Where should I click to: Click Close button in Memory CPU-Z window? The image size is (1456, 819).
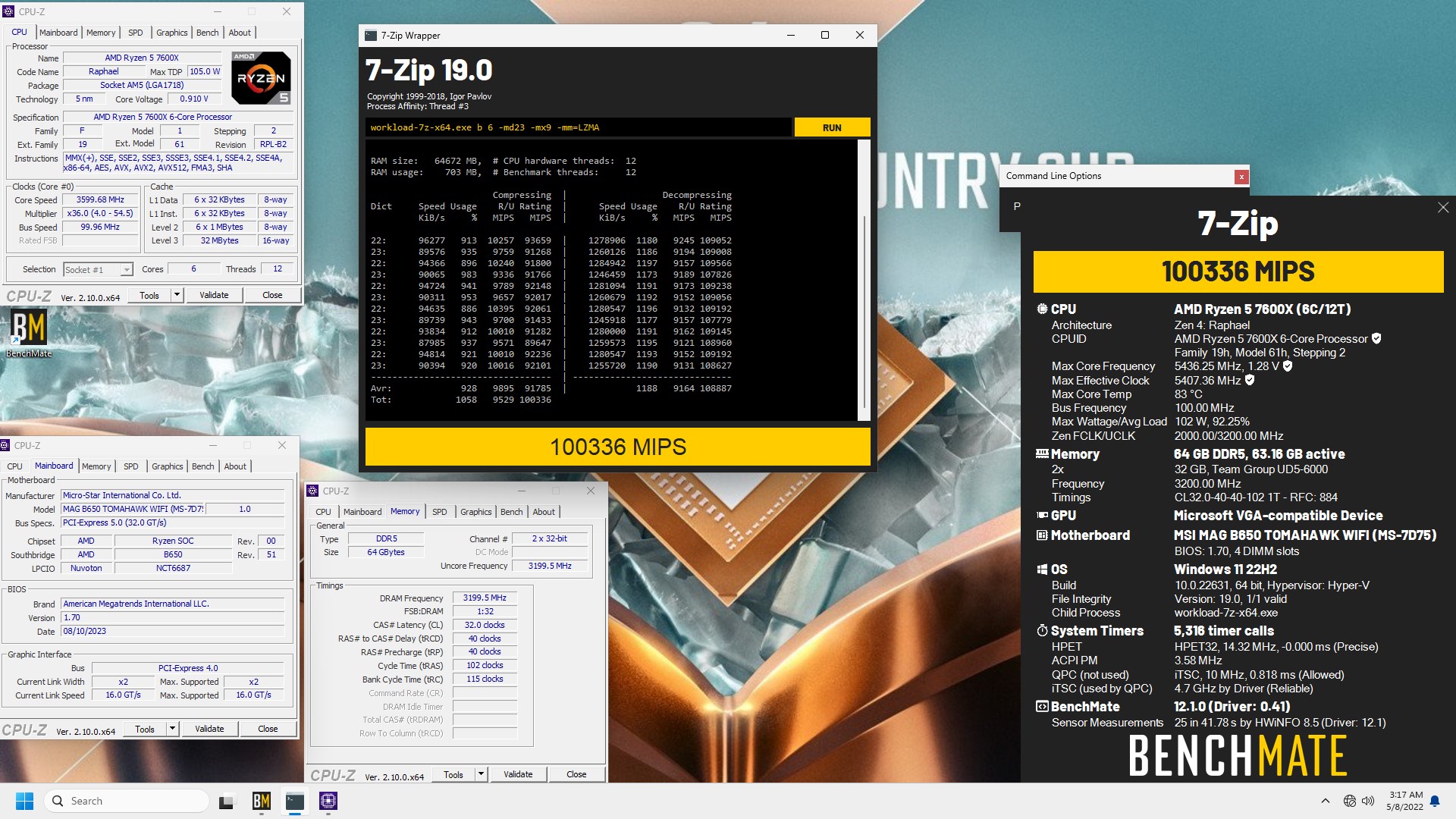pos(576,774)
